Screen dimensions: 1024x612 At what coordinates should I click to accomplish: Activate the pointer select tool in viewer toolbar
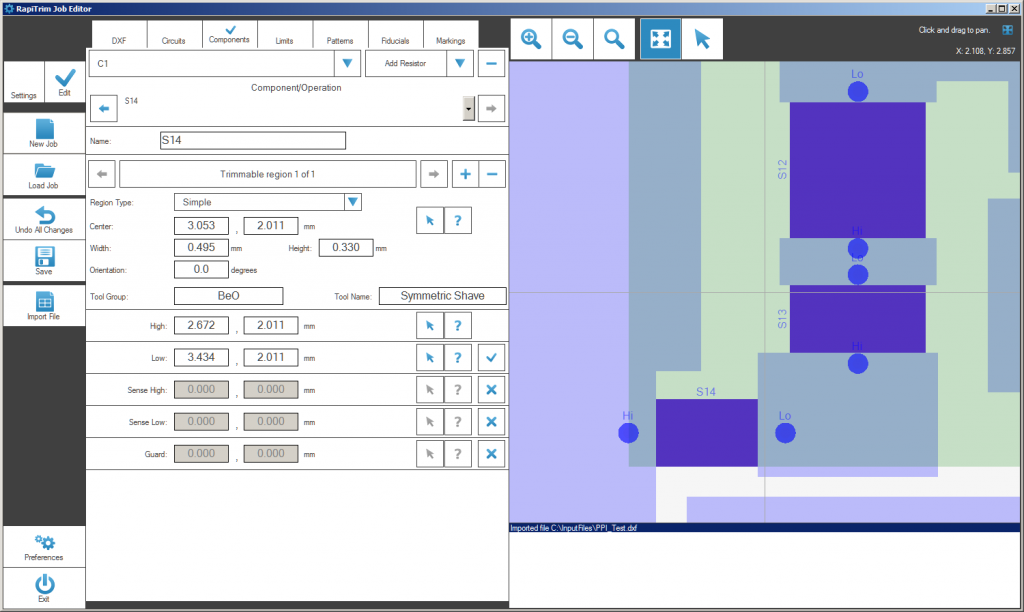pos(702,39)
